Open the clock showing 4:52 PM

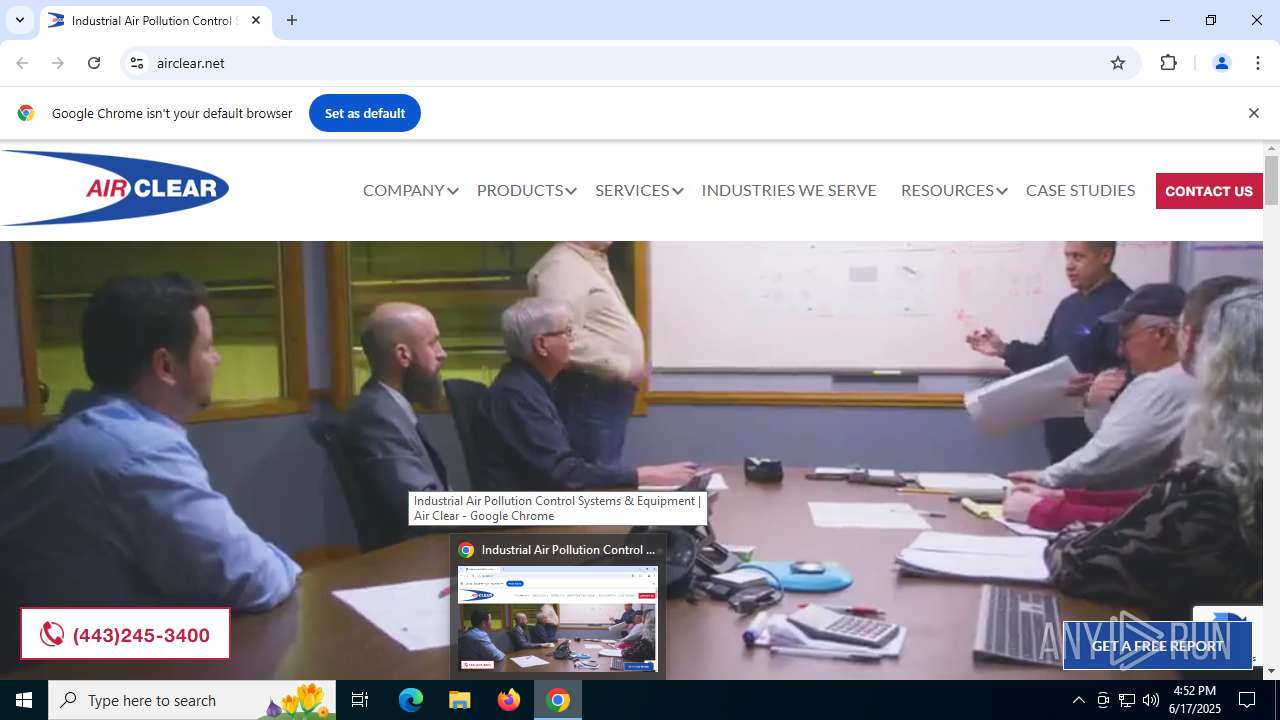pyautogui.click(x=1194, y=700)
